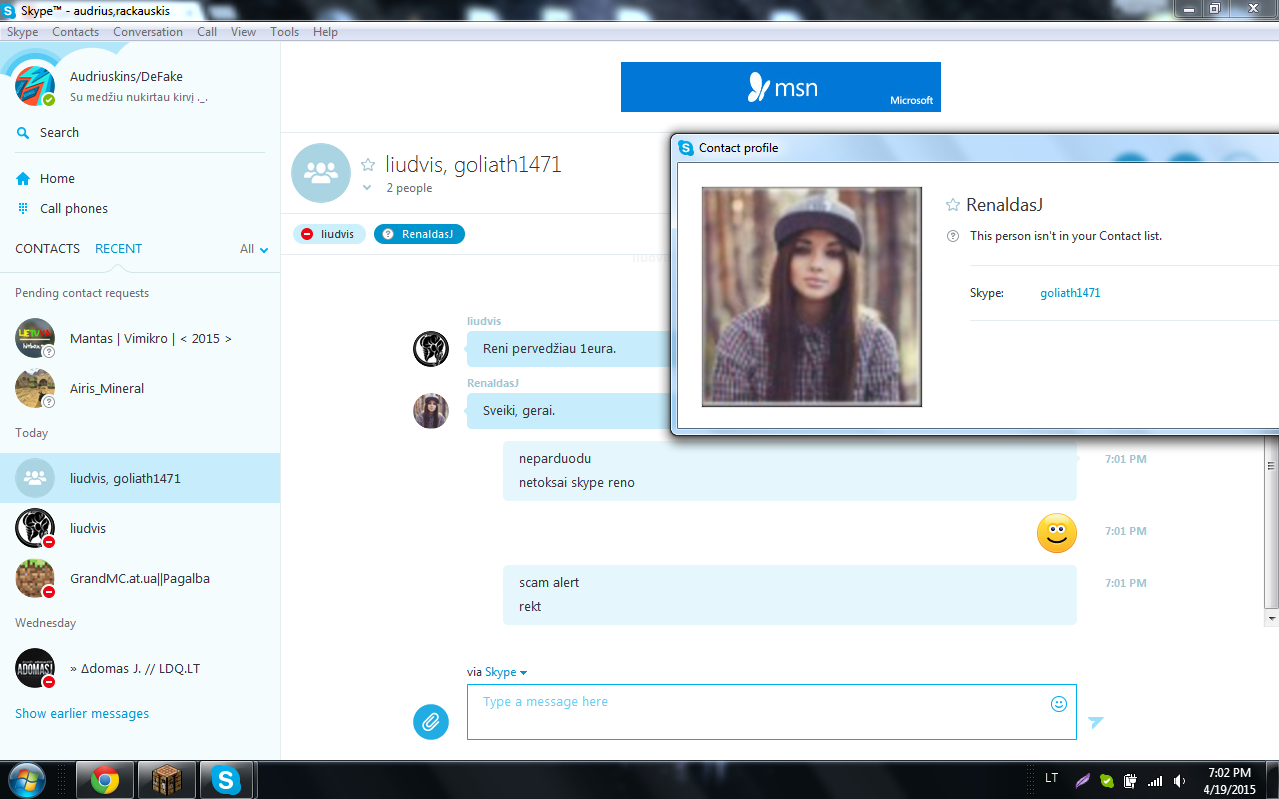This screenshot has width=1279, height=799.
Task: Click the green tray icon
Action: (x=1107, y=781)
